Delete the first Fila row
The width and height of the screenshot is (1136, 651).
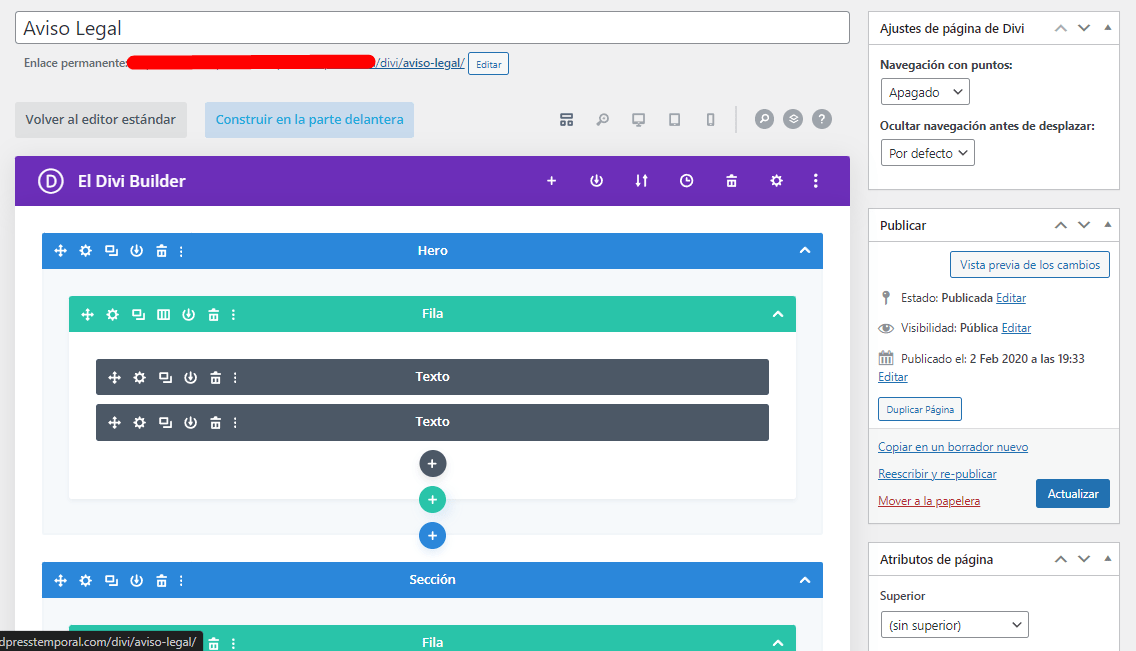click(x=214, y=314)
